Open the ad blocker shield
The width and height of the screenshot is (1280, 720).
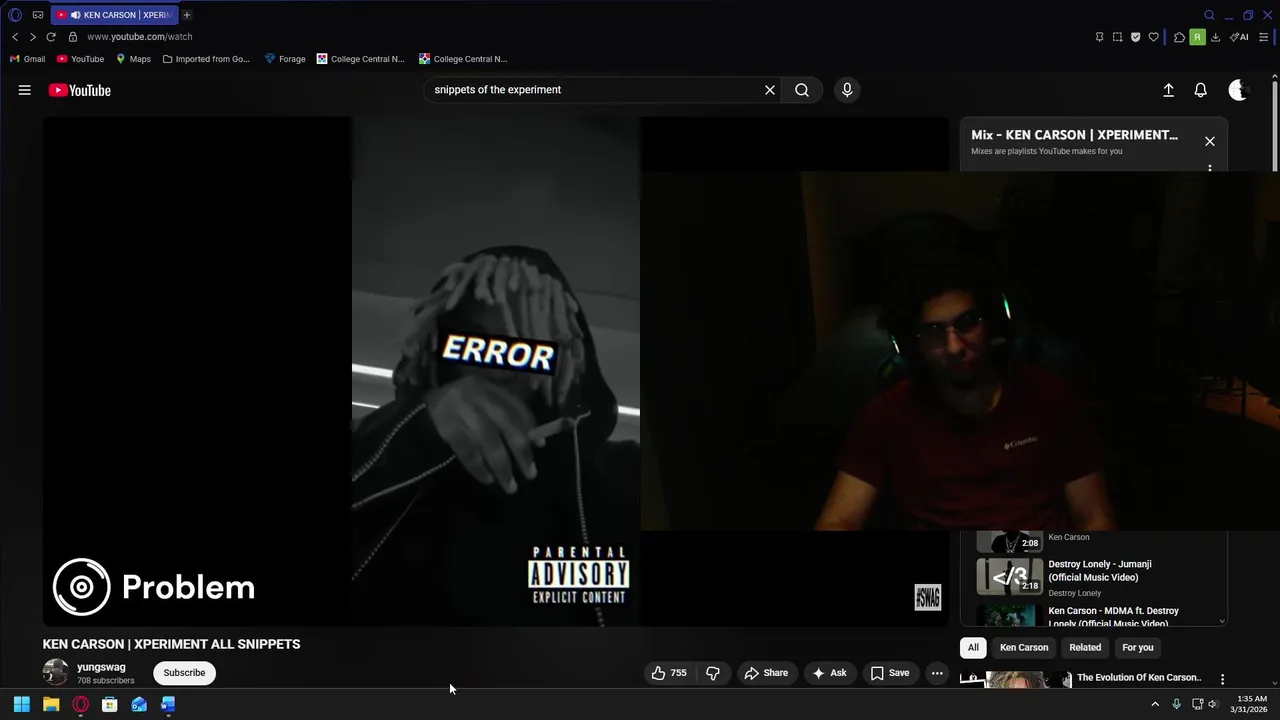(1135, 37)
